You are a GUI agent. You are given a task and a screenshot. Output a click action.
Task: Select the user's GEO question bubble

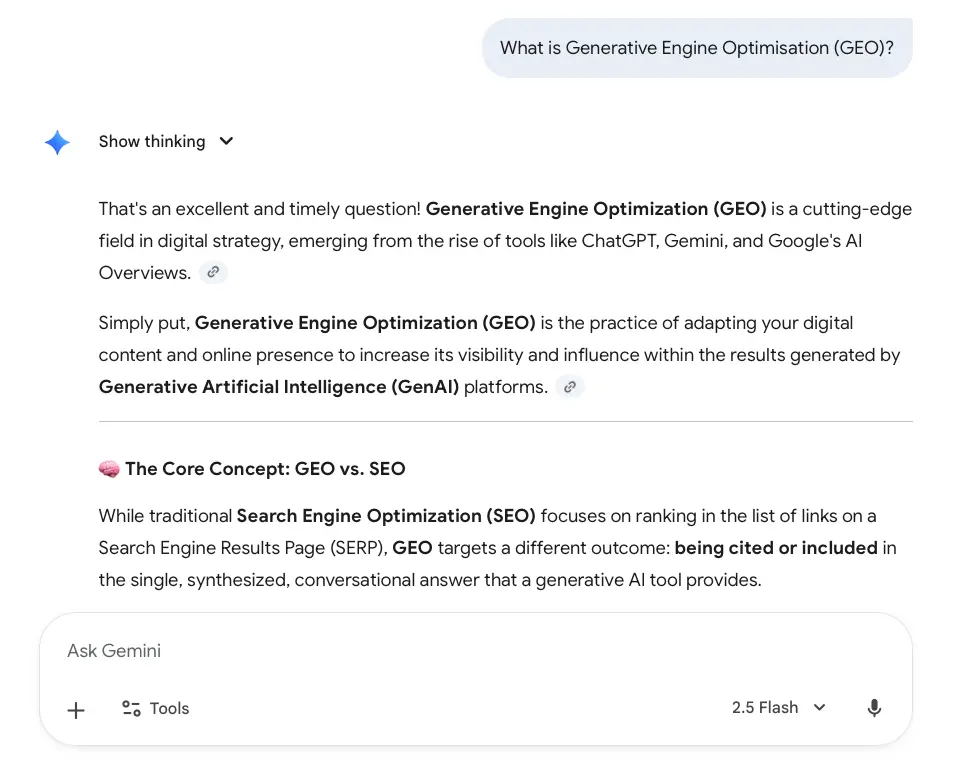(x=697, y=47)
